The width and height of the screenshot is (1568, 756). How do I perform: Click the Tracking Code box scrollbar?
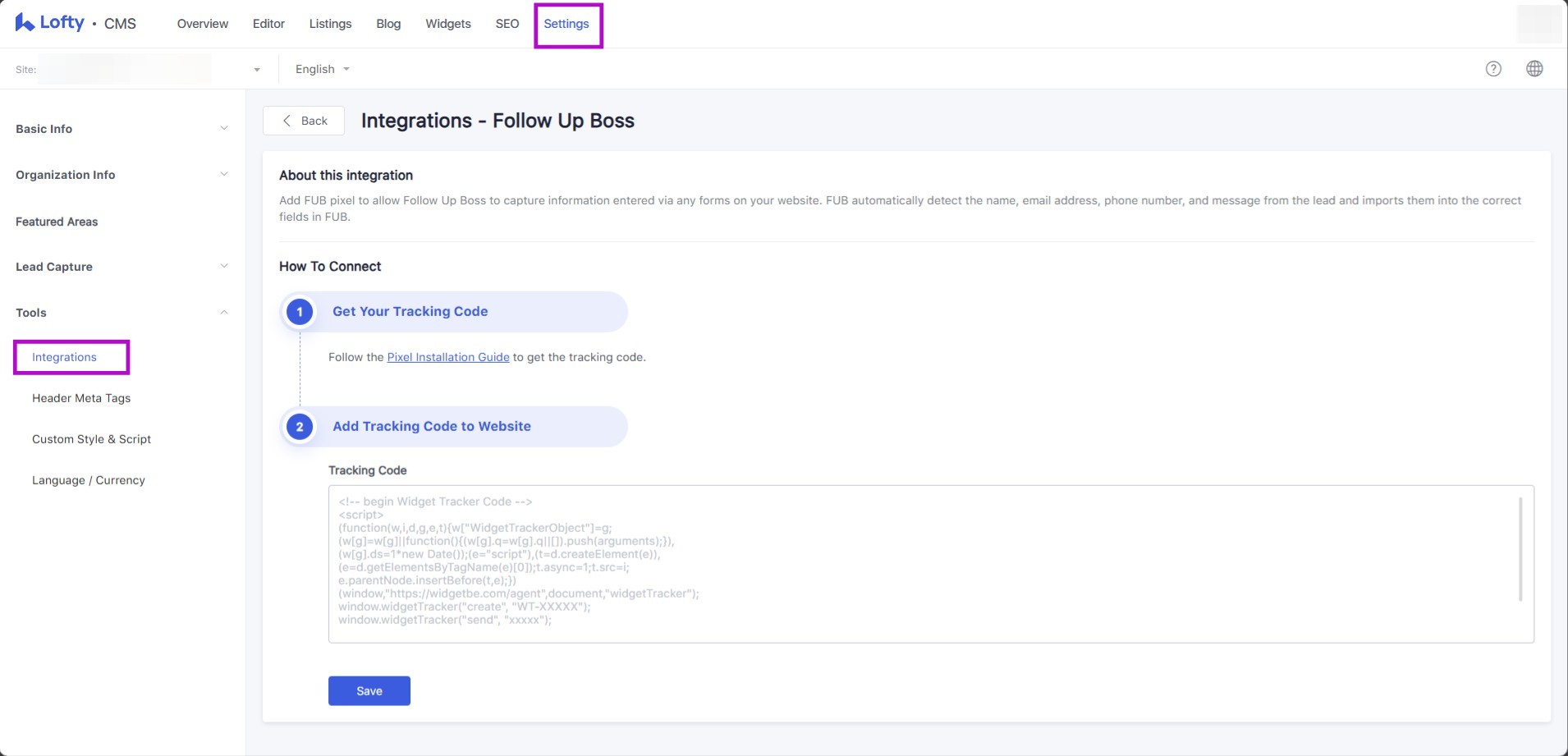point(1520,550)
